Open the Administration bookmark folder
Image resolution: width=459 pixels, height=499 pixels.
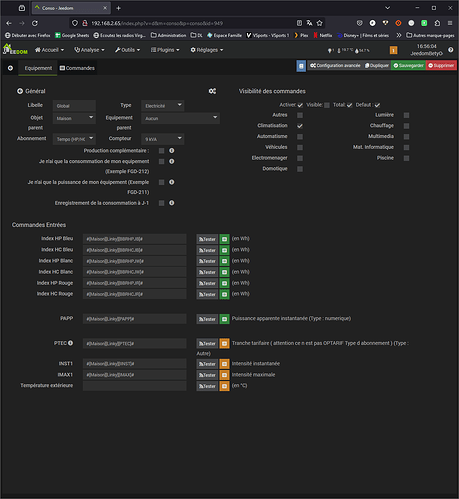[x=168, y=35]
